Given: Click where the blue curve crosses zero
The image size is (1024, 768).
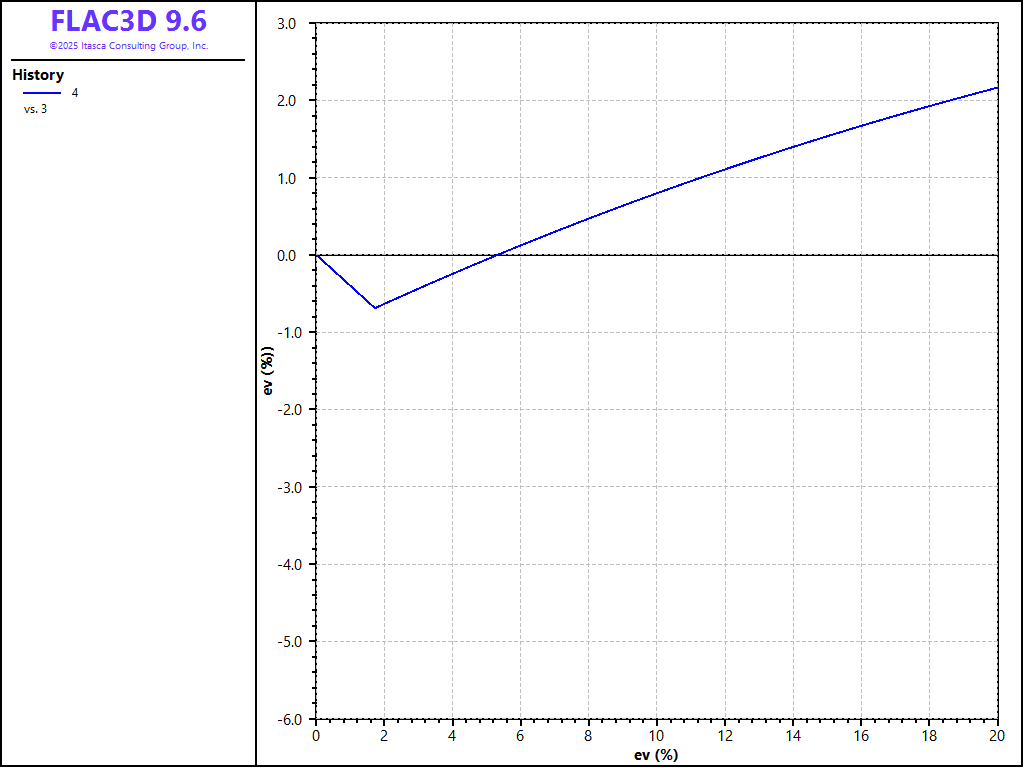Looking at the screenshot, I should click(x=498, y=255).
